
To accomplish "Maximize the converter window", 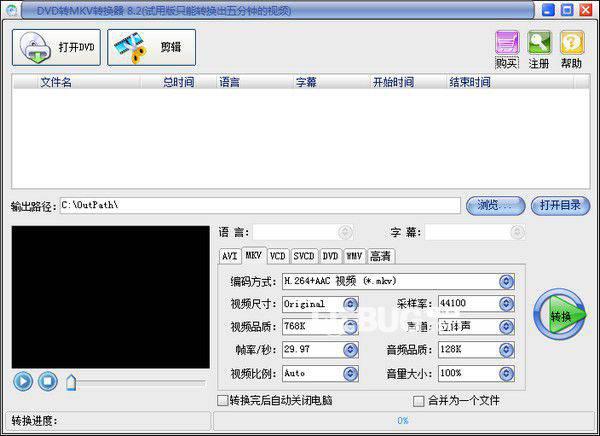I will point(567,10).
